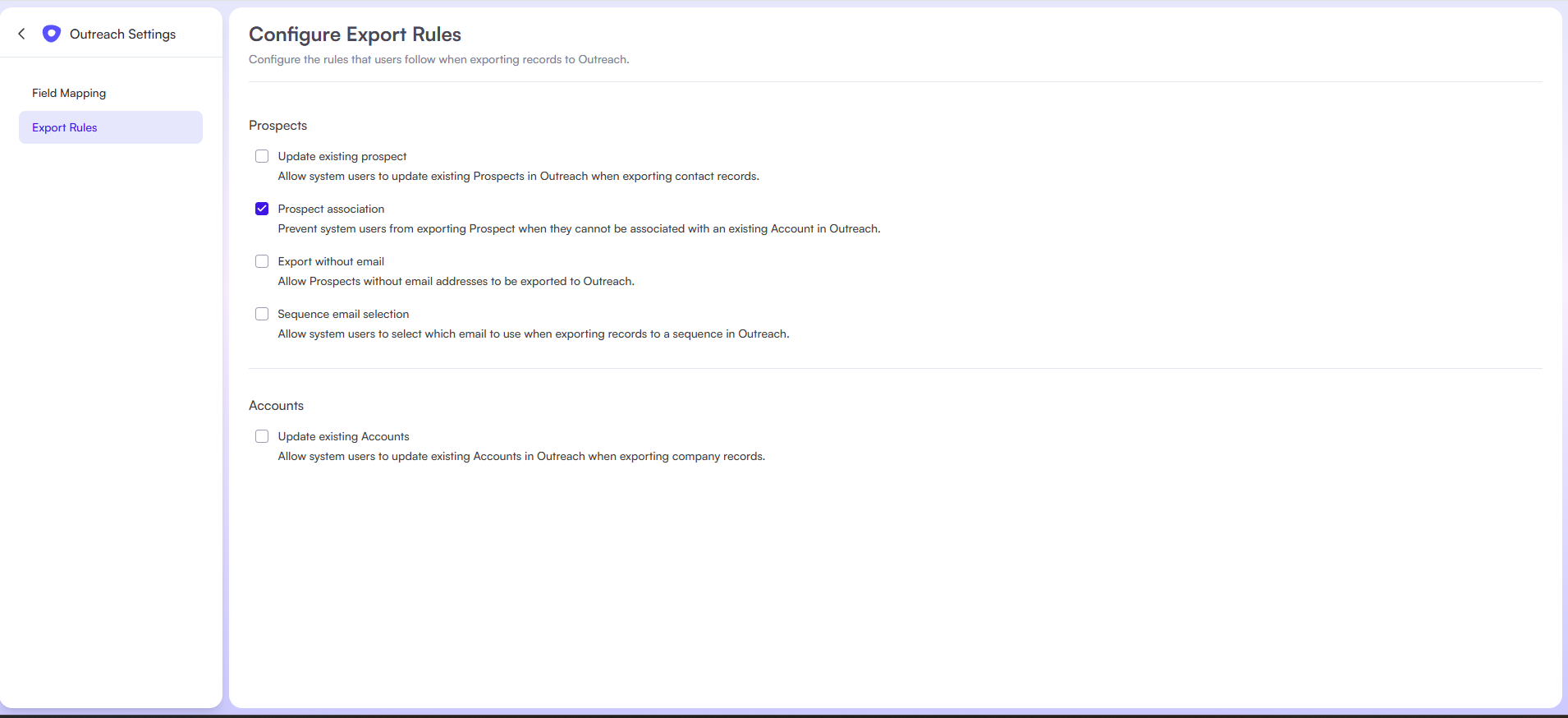Viewport: 1568px width, 718px height.
Task: Click the description under Prospect association
Action: click(x=579, y=228)
